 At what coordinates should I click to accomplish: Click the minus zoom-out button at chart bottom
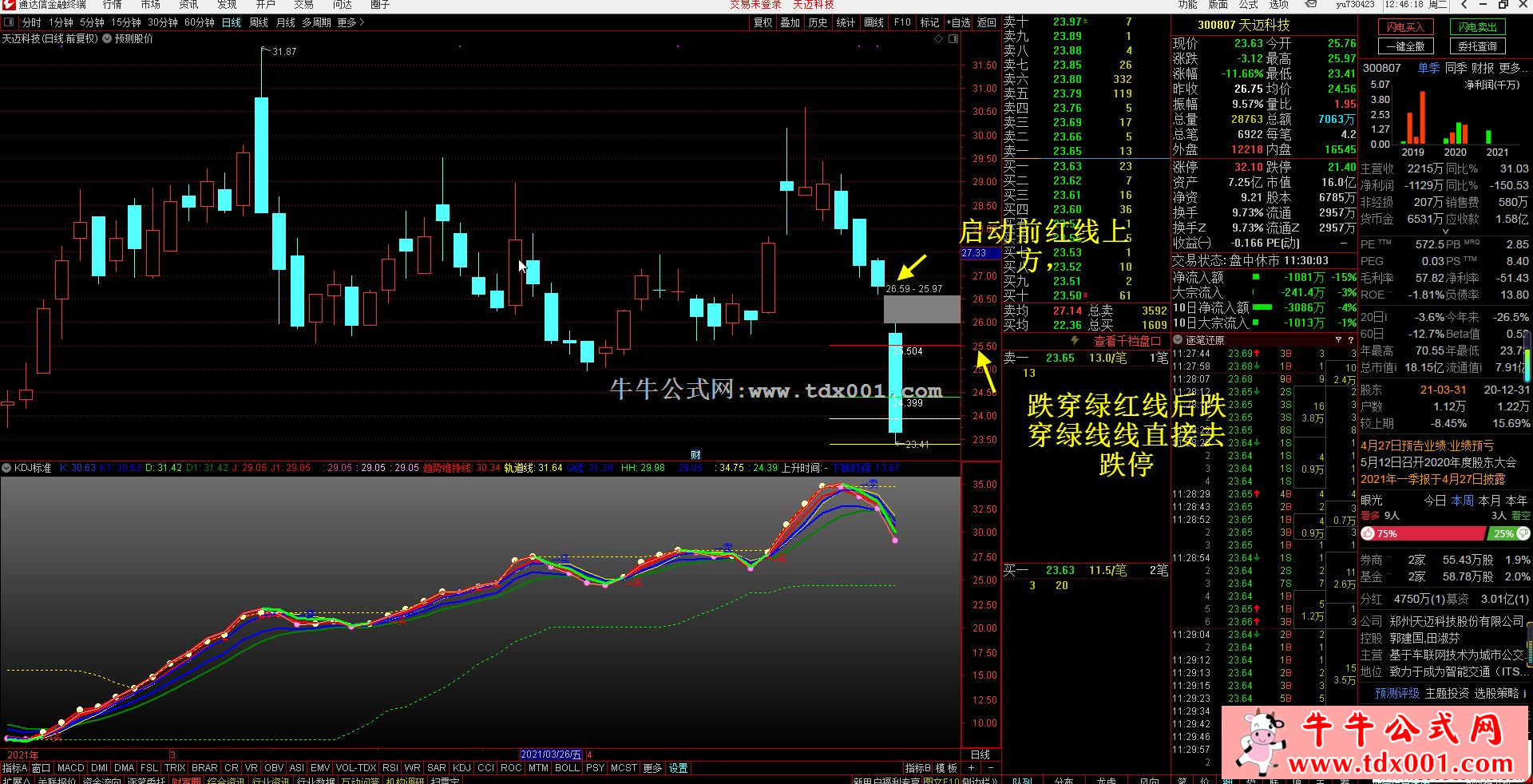pyautogui.click(x=992, y=768)
